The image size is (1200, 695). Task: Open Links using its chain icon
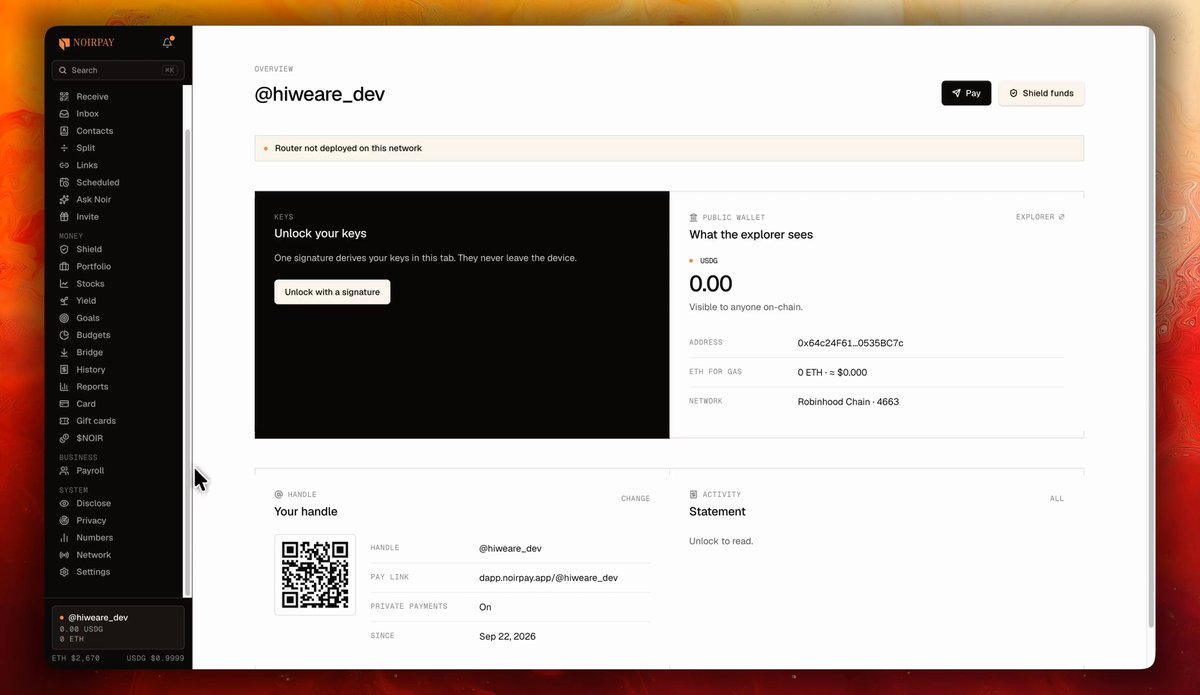pyautogui.click(x=64, y=165)
